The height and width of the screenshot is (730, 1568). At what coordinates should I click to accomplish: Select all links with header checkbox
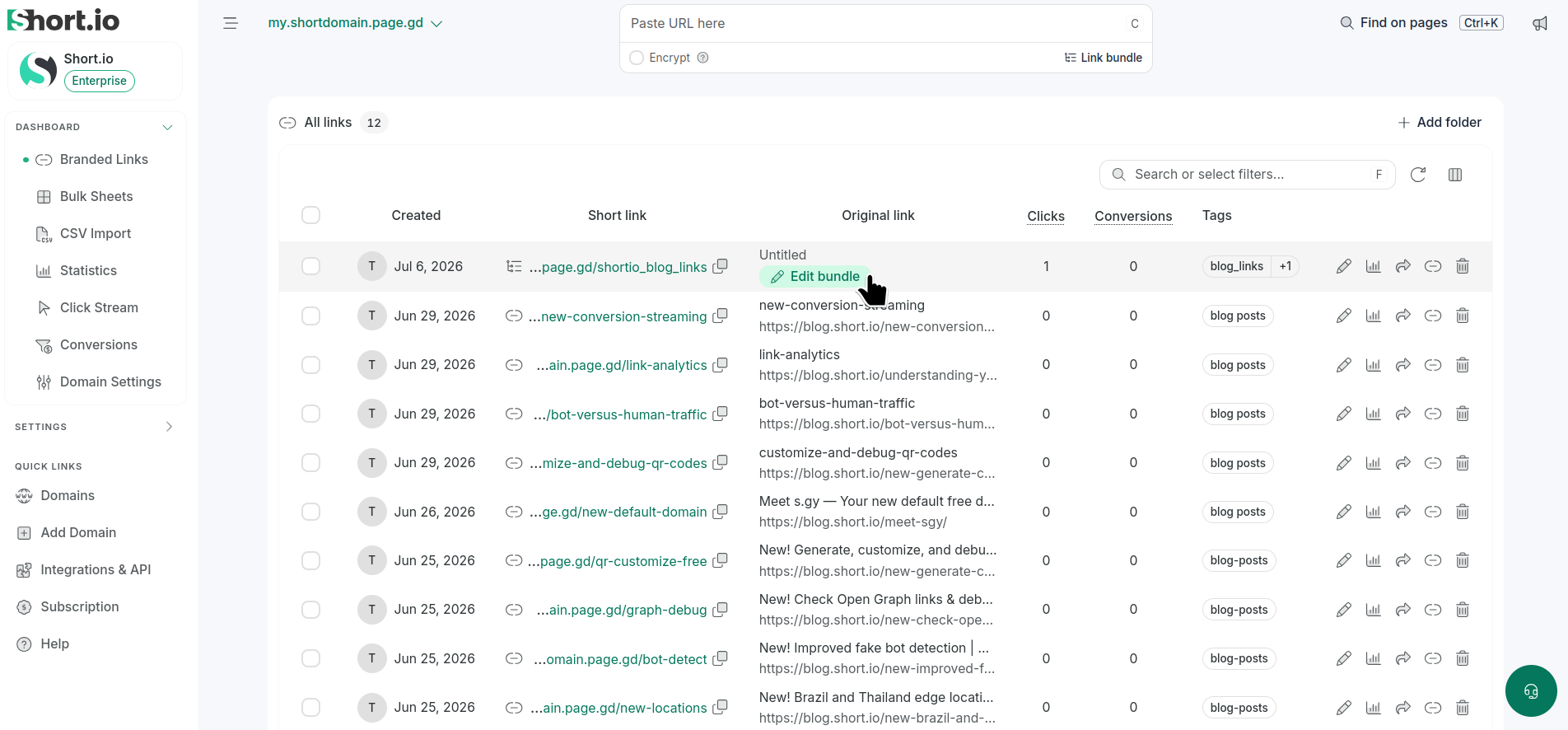[x=310, y=215]
